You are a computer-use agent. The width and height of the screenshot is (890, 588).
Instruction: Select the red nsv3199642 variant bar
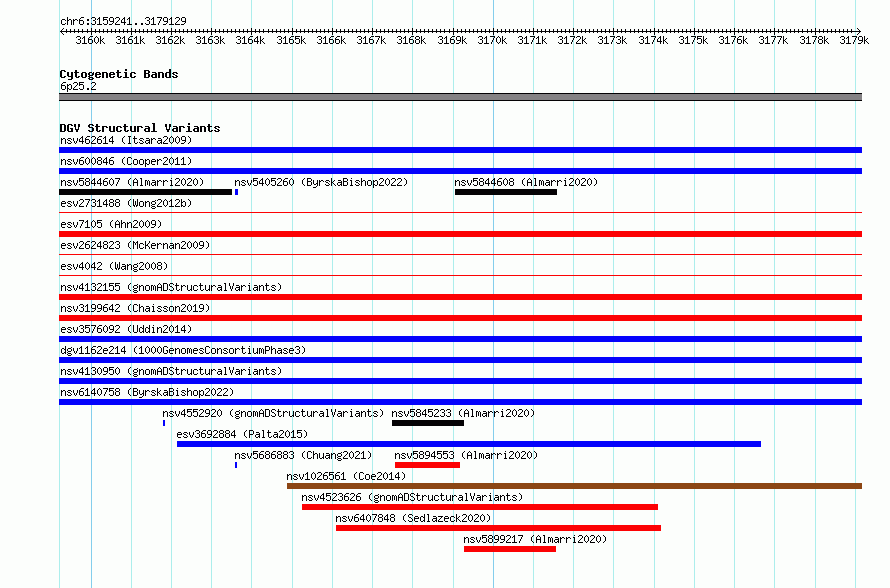460,318
